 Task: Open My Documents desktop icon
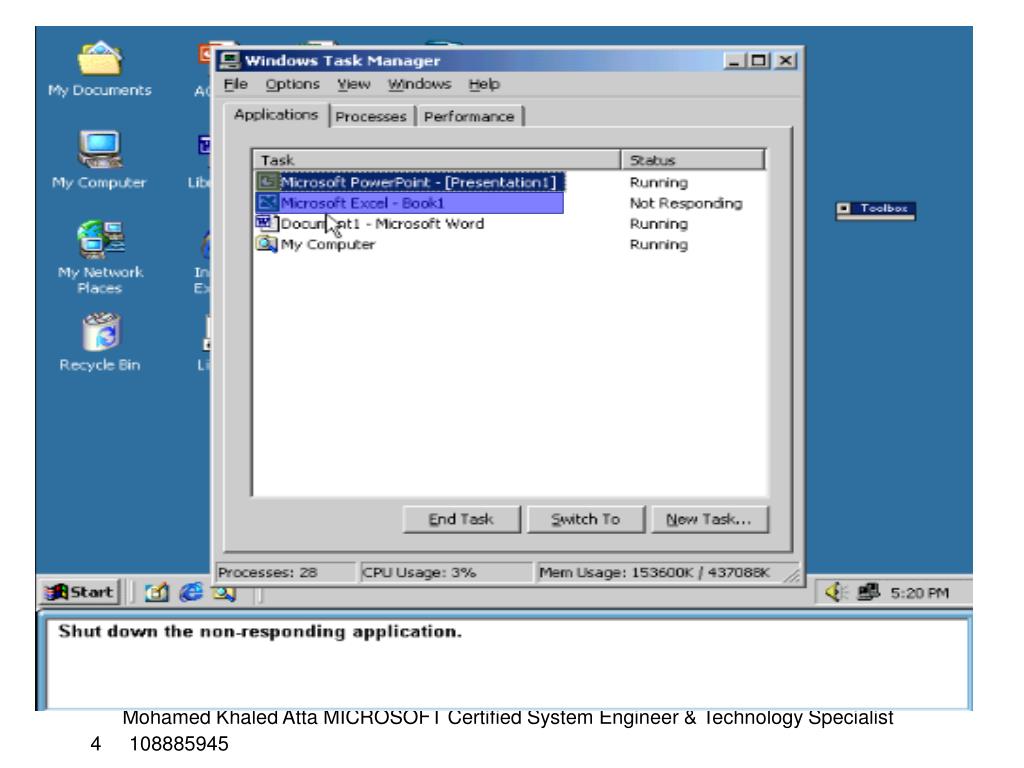pos(99,69)
